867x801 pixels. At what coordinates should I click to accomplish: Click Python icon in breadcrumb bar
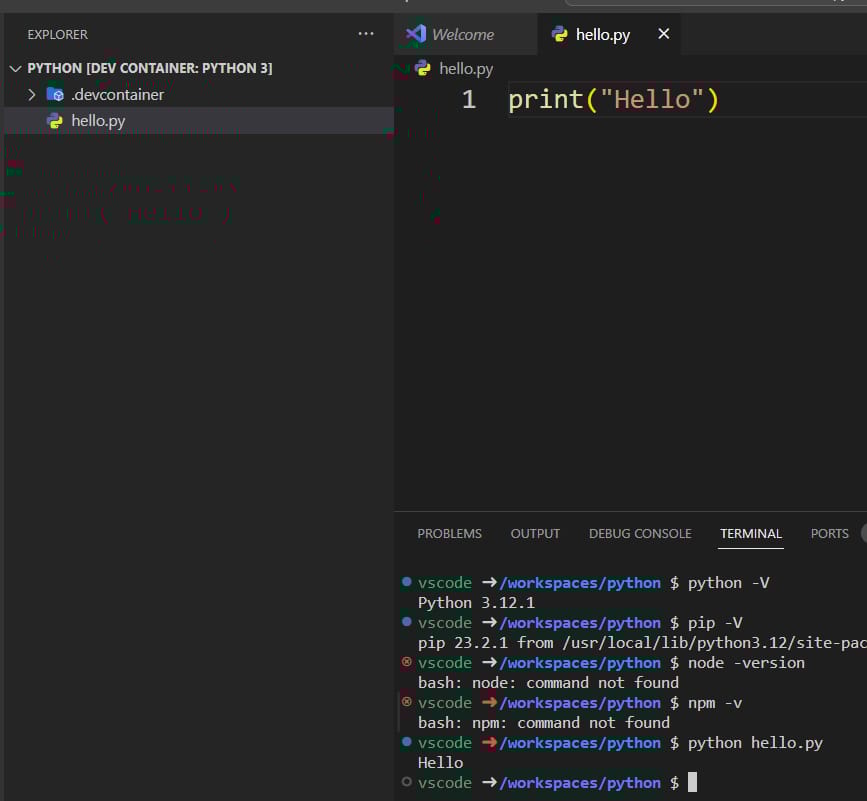tap(423, 68)
